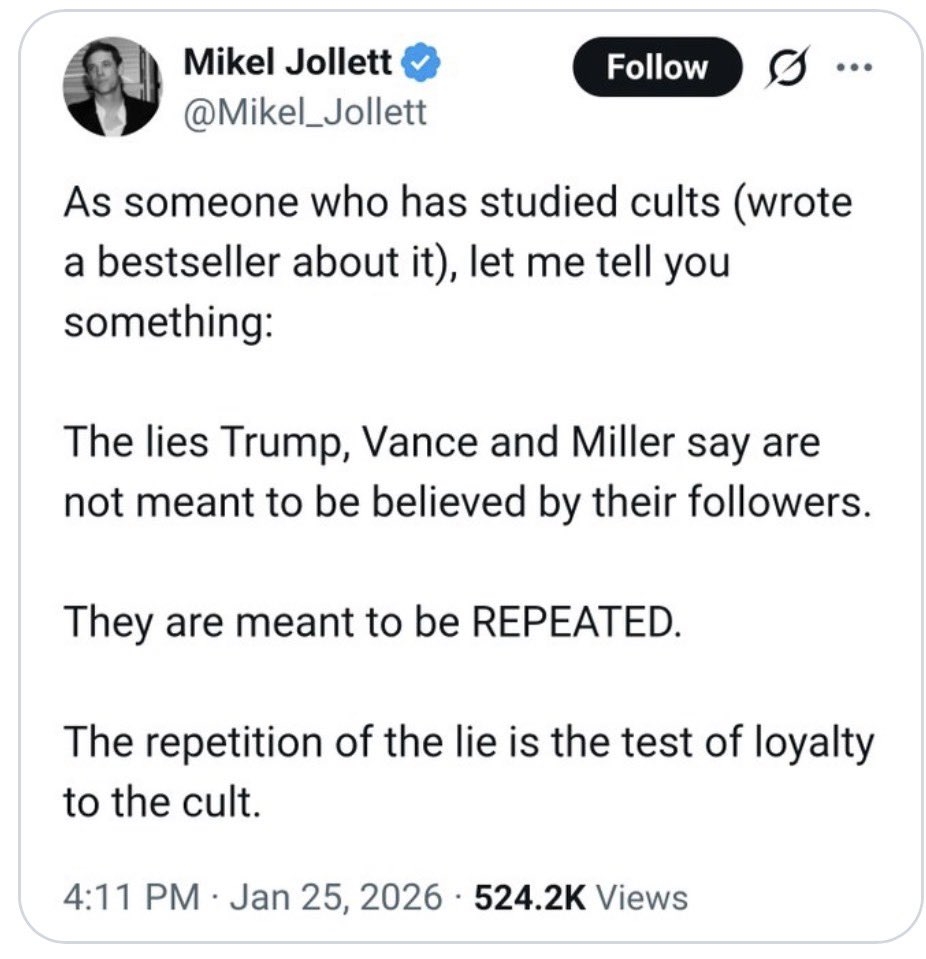The width and height of the screenshot is (926, 959).
Task: Click the blue verified checkmark badge
Action: (417, 66)
